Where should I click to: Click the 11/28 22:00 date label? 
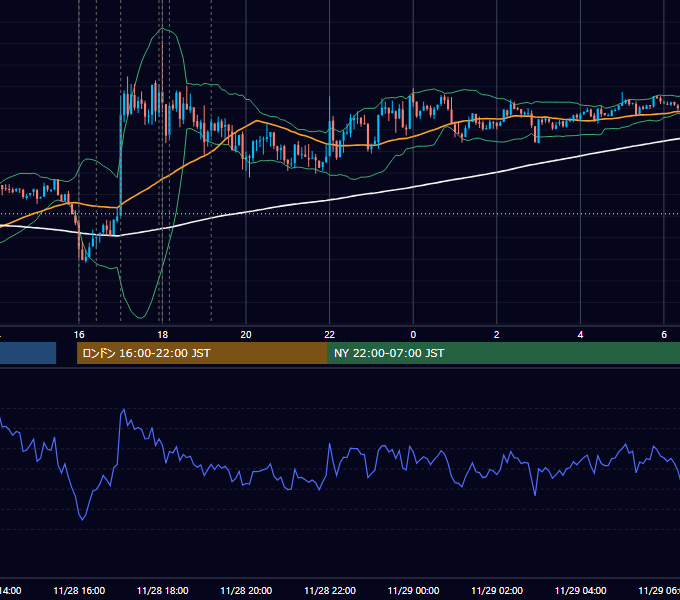330,591
